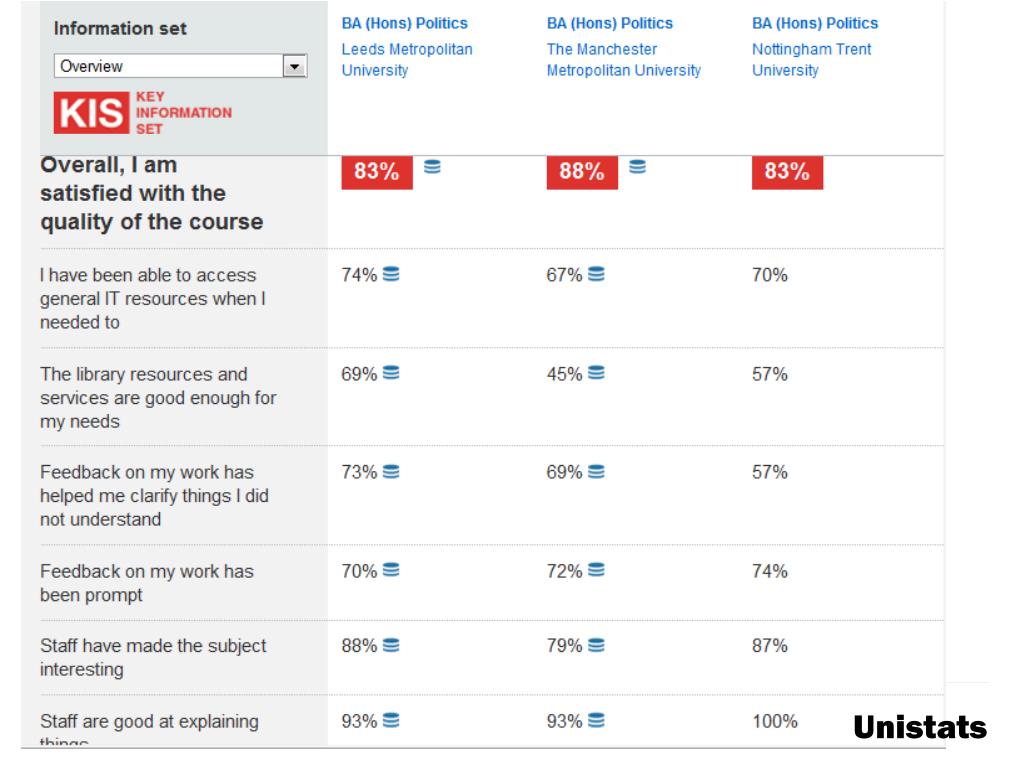Click data icon next to 74% IT resources
The height and width of the screenshot is (768, 1024).
[391, 274]
